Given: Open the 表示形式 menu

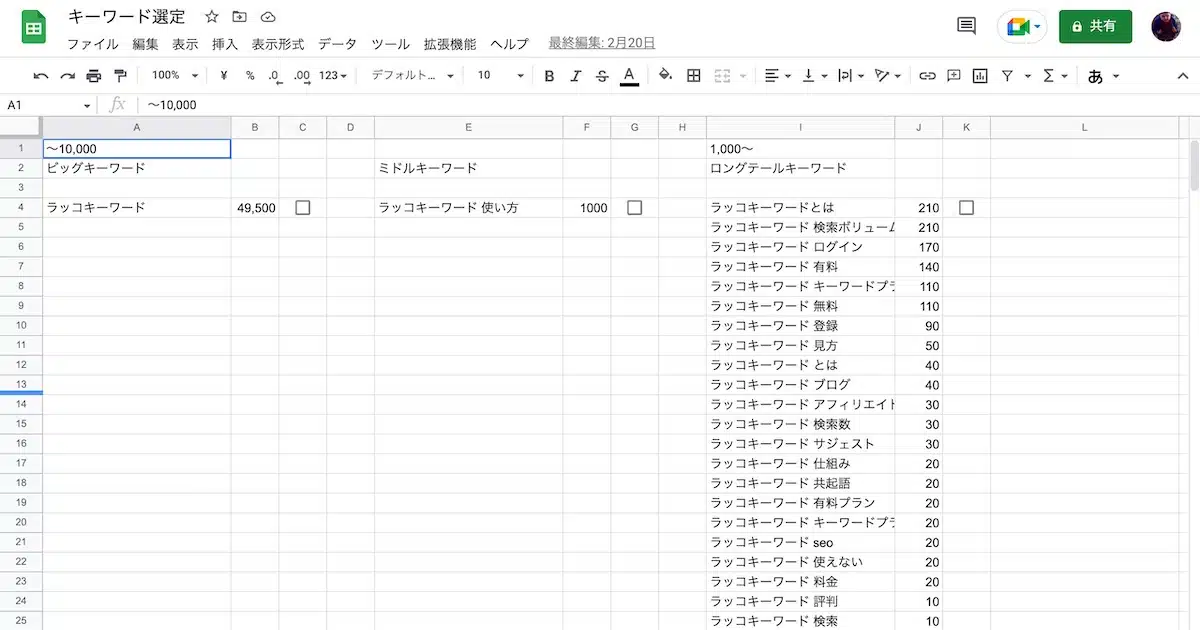Looking at the screenshot, I should coord(278,44).
